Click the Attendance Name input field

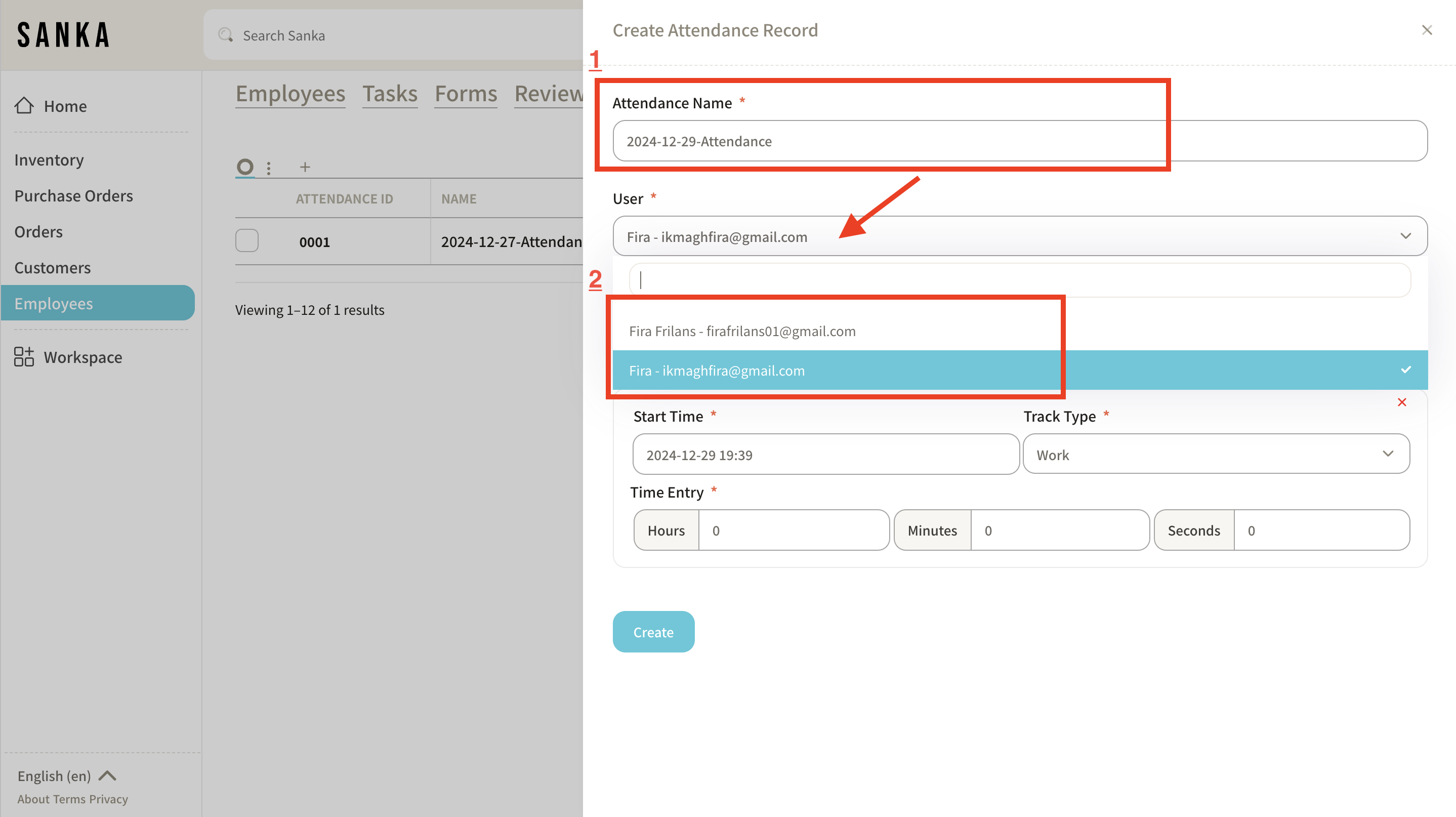[1019, 141]
